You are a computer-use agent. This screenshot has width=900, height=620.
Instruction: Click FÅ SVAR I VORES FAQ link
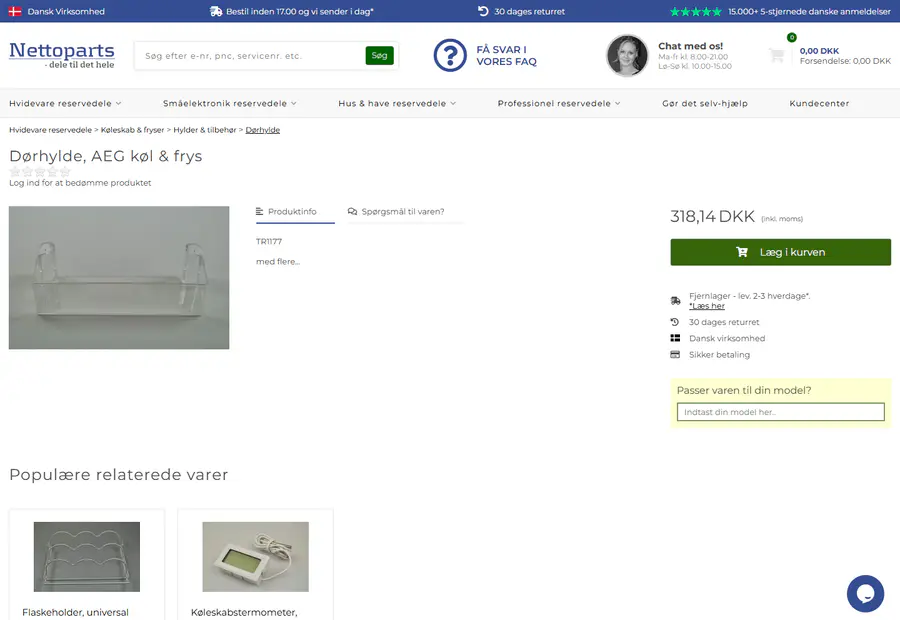pyautogui.click(x=506, y=56)
